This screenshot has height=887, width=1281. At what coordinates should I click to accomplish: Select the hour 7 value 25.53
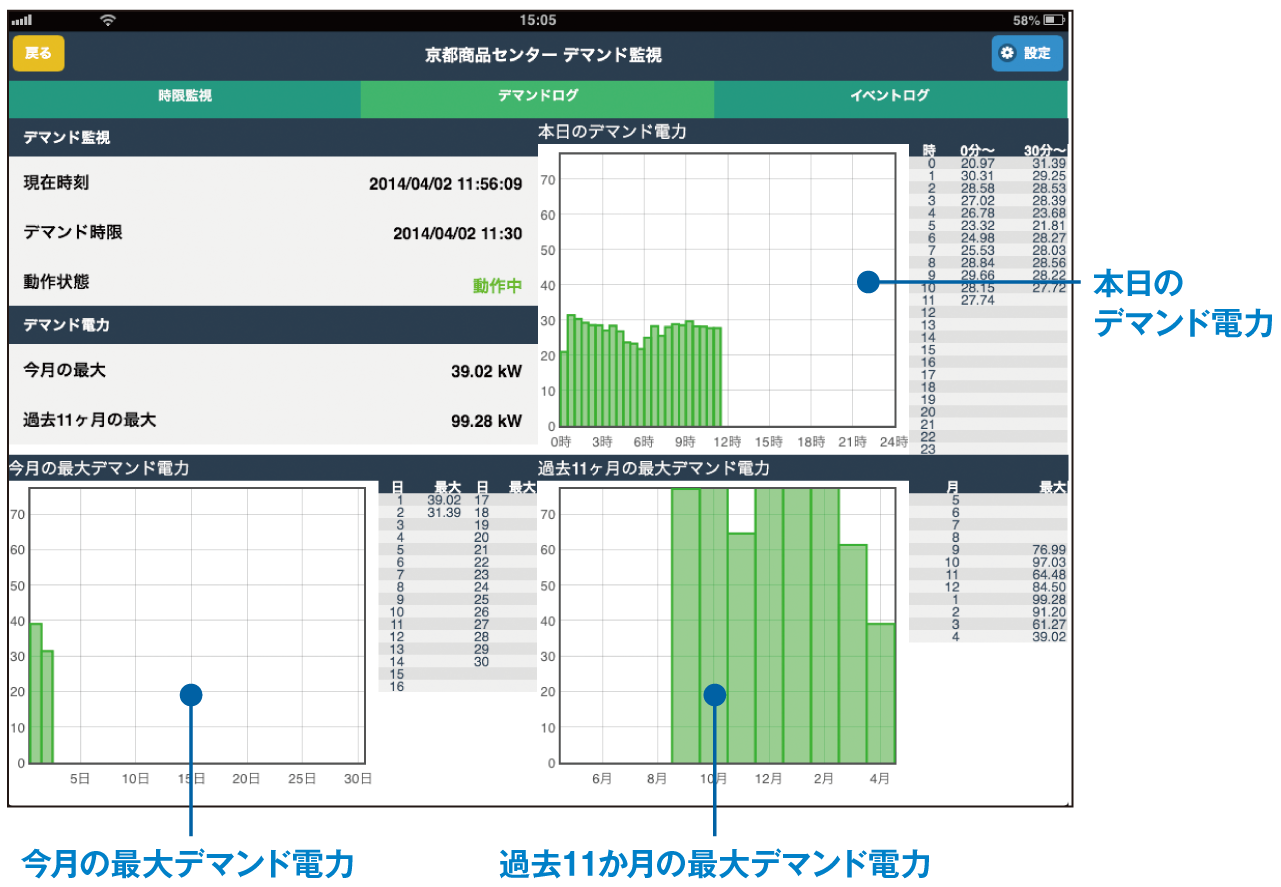[977, 250]
